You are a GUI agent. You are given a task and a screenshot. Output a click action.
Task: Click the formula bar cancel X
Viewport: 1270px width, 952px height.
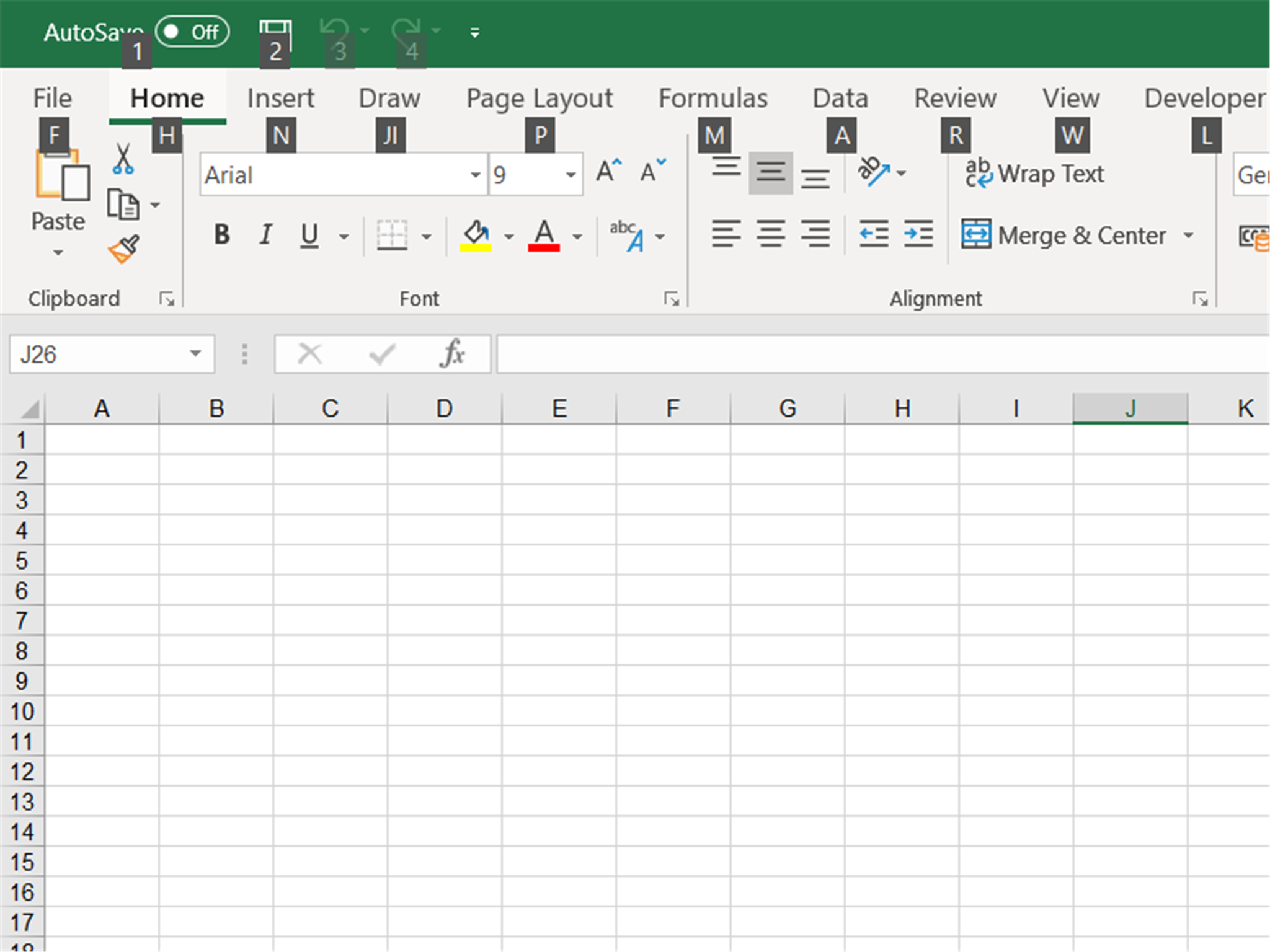pyautogui.click(x=309, y=354)
